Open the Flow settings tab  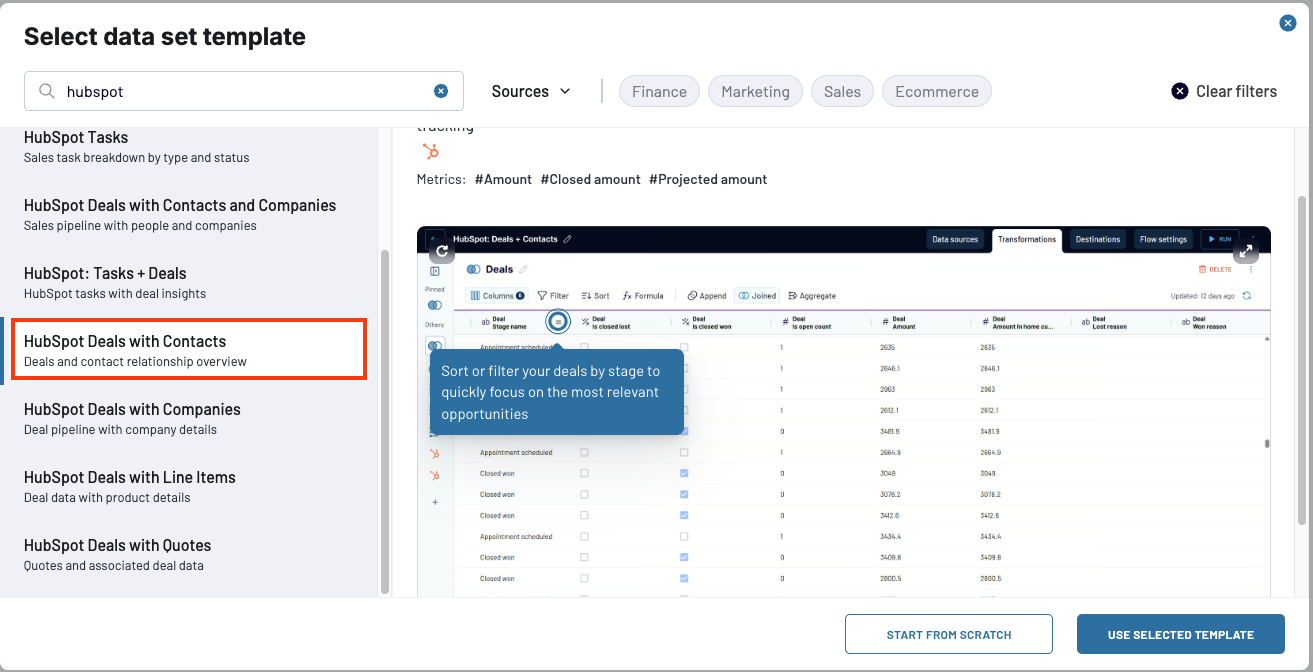pos(1163,240)
